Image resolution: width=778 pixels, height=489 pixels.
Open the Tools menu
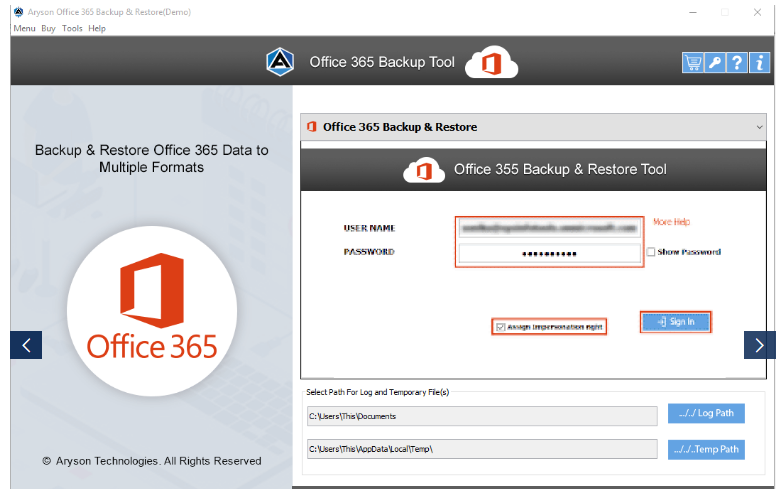[x=72, y=28]
